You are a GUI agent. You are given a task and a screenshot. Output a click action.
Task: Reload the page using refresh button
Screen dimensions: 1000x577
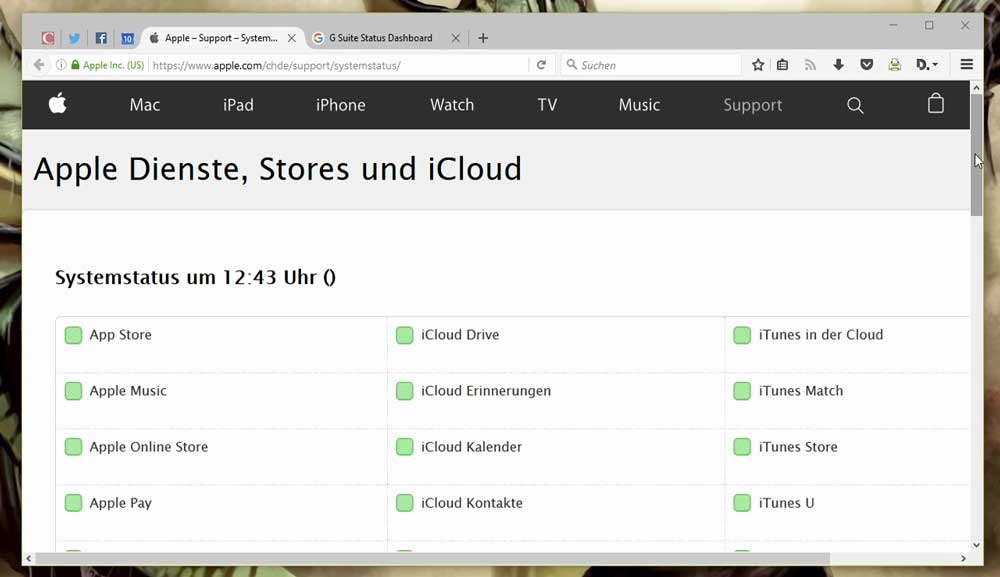pyautogui.click(x=541, y=65)
